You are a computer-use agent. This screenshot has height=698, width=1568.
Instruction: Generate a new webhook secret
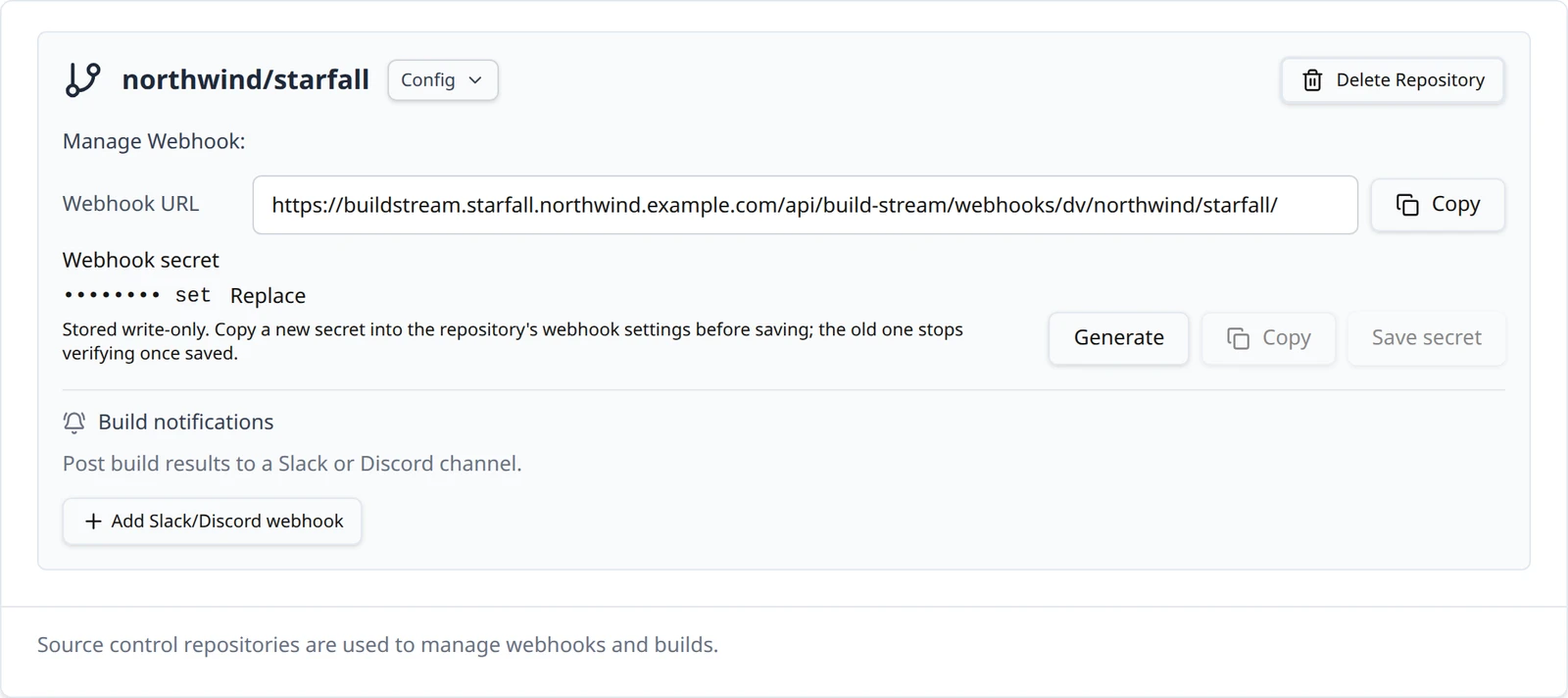coord(1118,338)
